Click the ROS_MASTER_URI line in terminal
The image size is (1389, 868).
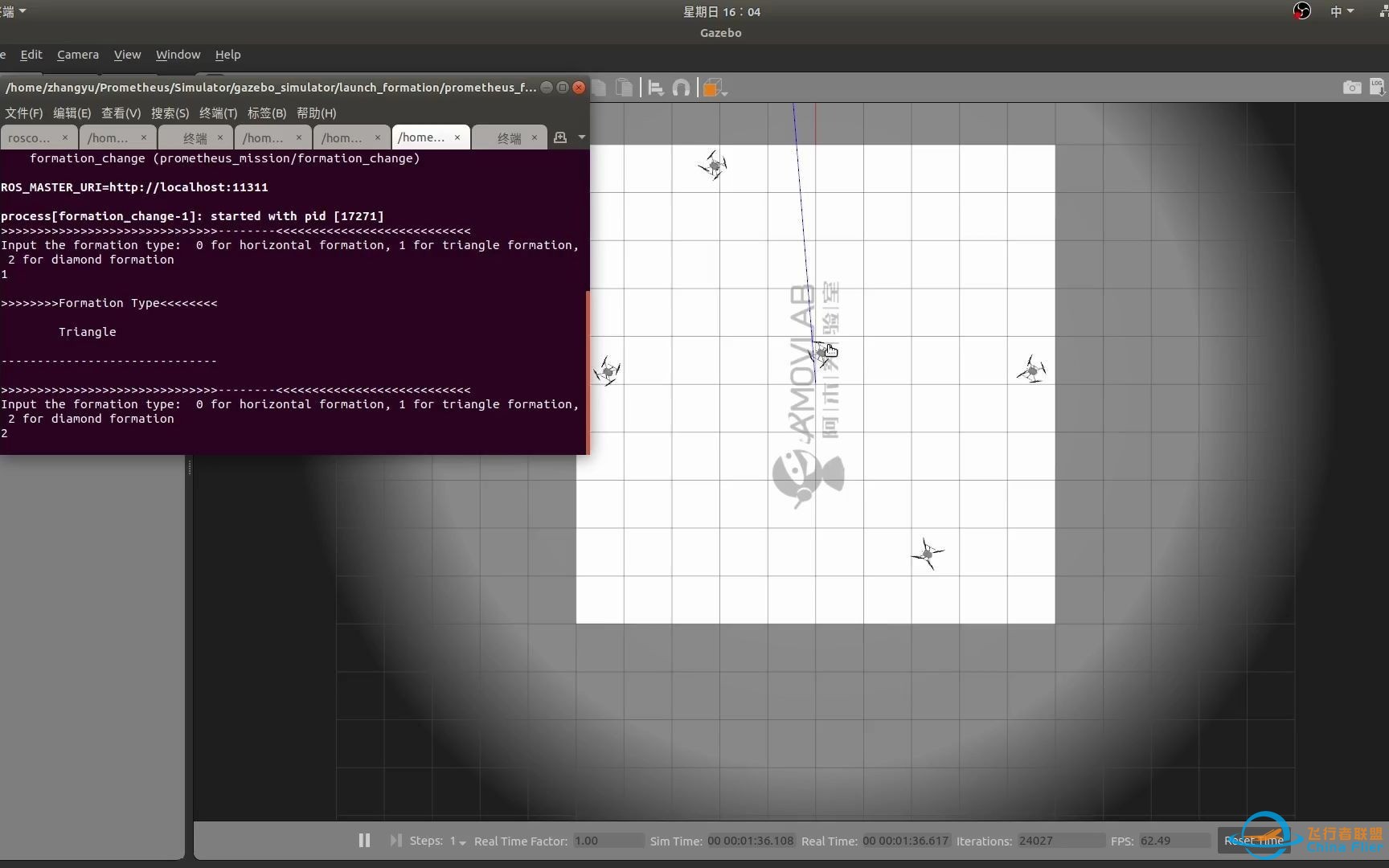click(134, 187)
